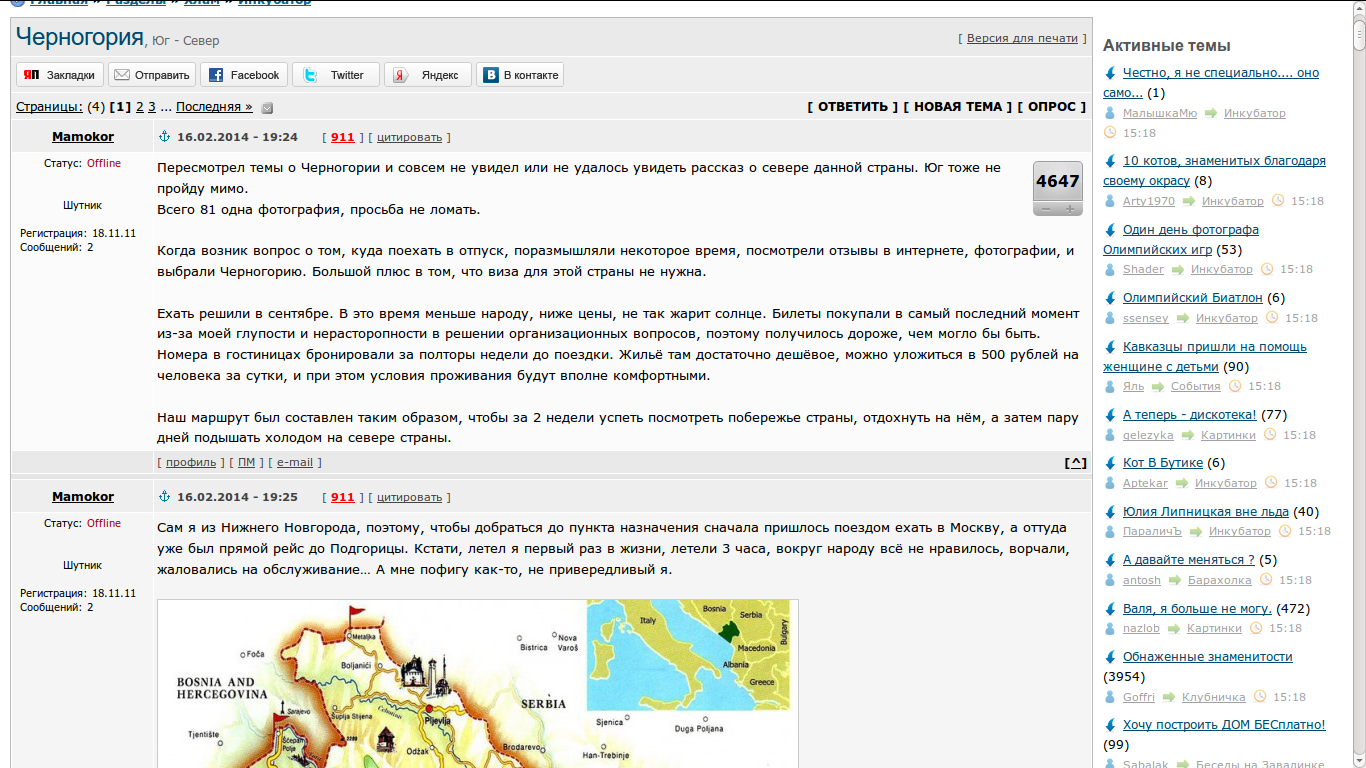Screen dimensions: 1366x768
Task: Open 'Хочу построить ДОМ БЕСплатно!' topic
Action: click(x=1224, y=725)
